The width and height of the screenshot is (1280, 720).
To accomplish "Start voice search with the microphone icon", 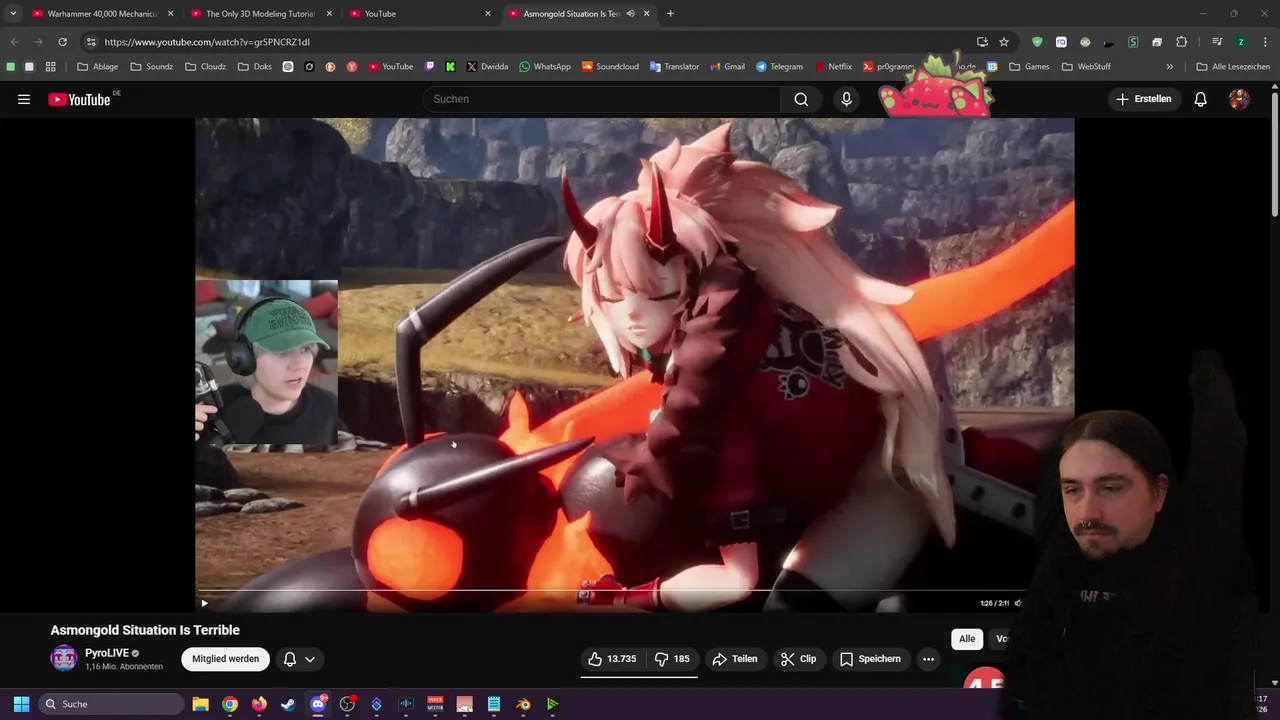I will (x=846, y=99).
